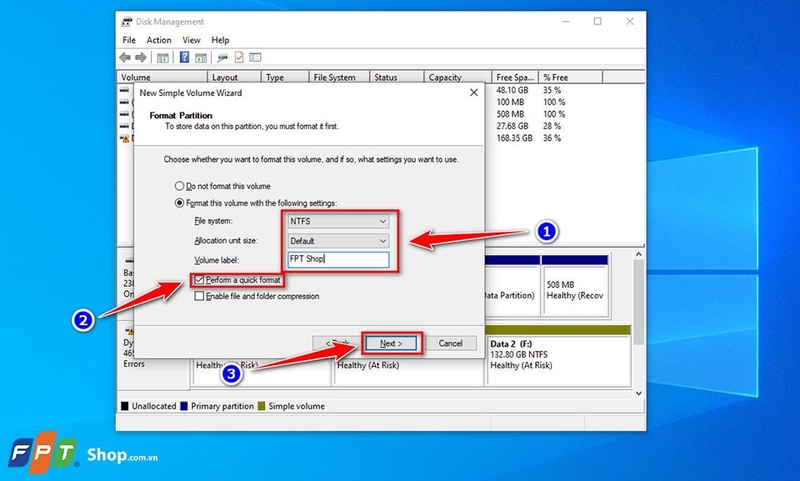Image resolution: width=800 pixels, height=481 pixels.
Task: Click the Back arrow toolbar icon
Action: 125,58
